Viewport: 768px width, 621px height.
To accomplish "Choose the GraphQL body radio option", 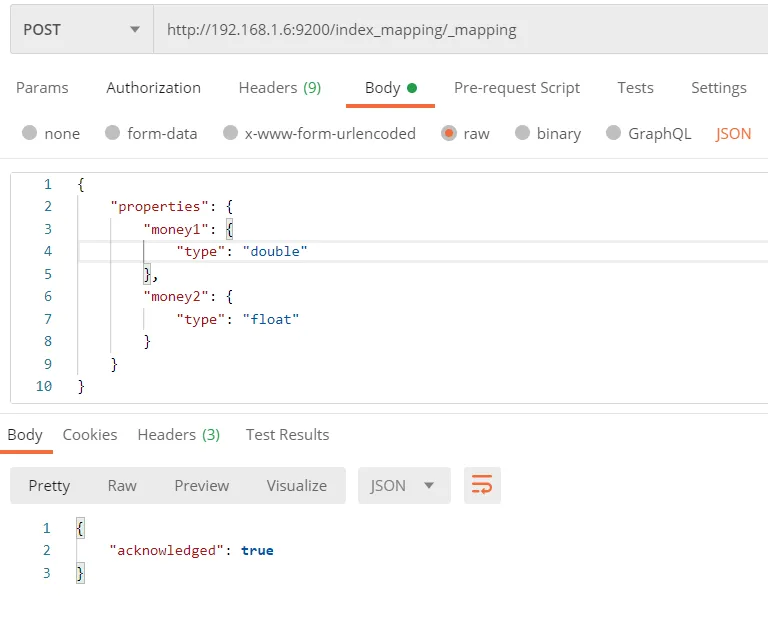I will point(614,133).
